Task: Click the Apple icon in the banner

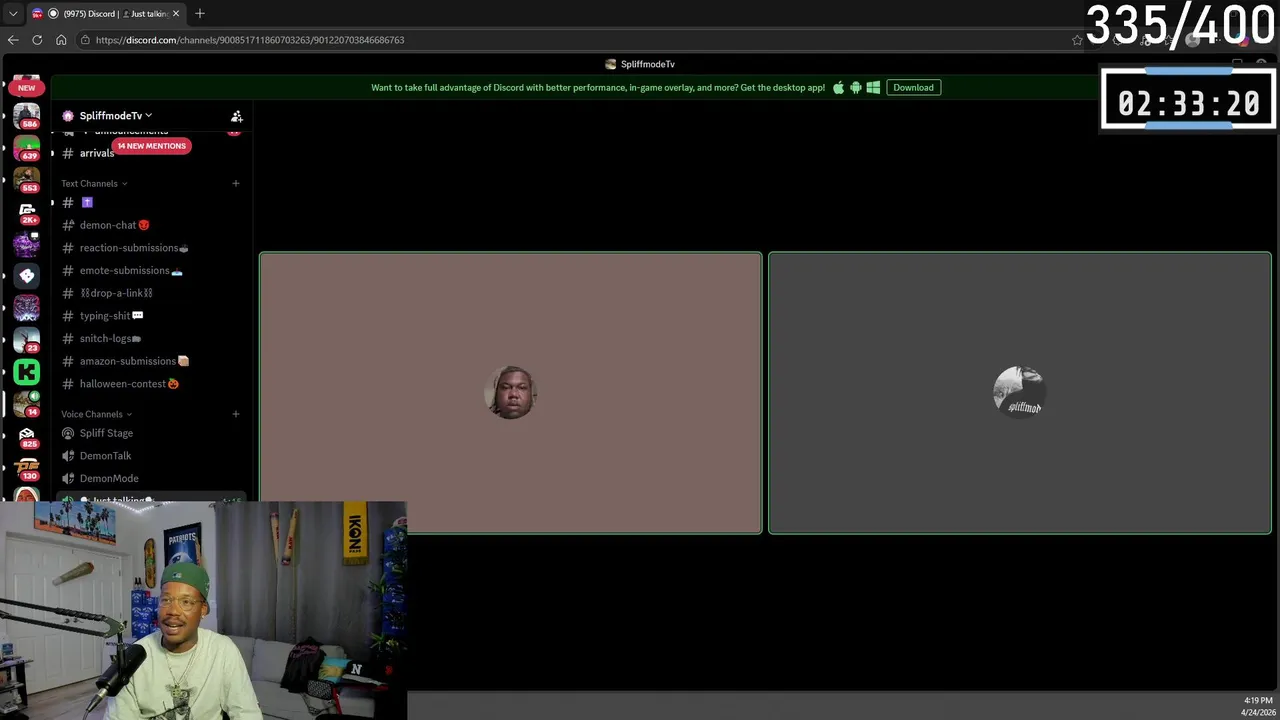Action: click(x=838, y=87)
